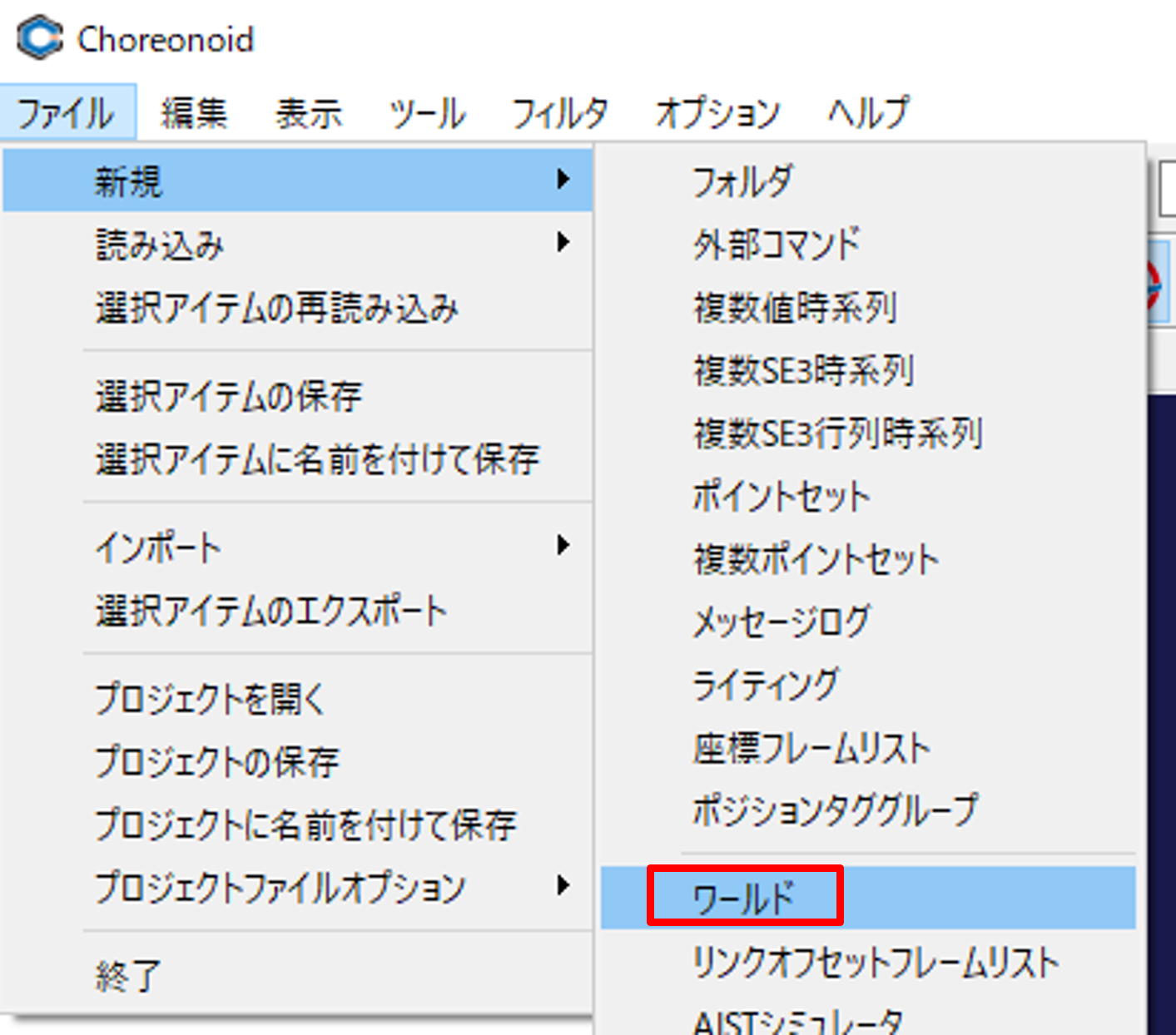1176x1035 pixels.
Task: Select 外部コマンド in the submenu
Action: pyautogui.click(x=777, y=245)
